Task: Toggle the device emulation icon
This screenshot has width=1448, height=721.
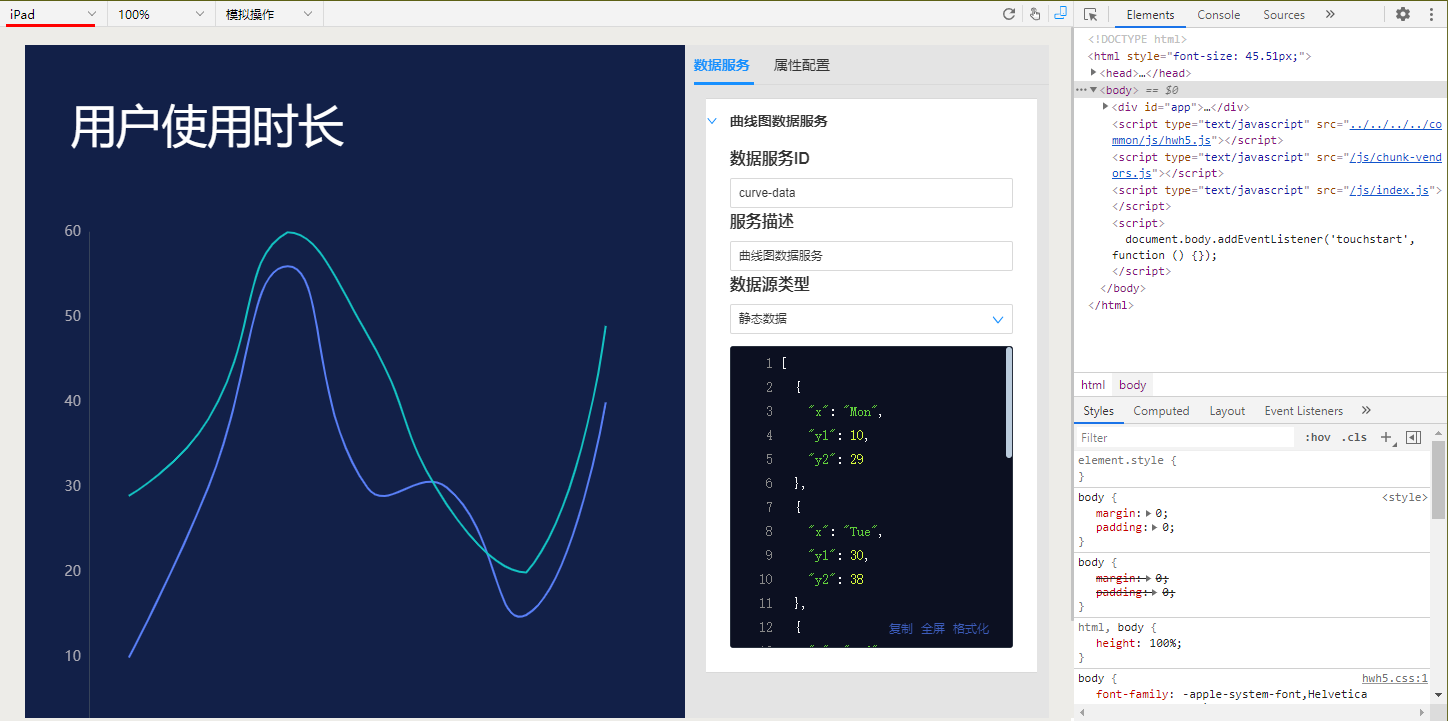Action: [1061, 14]
